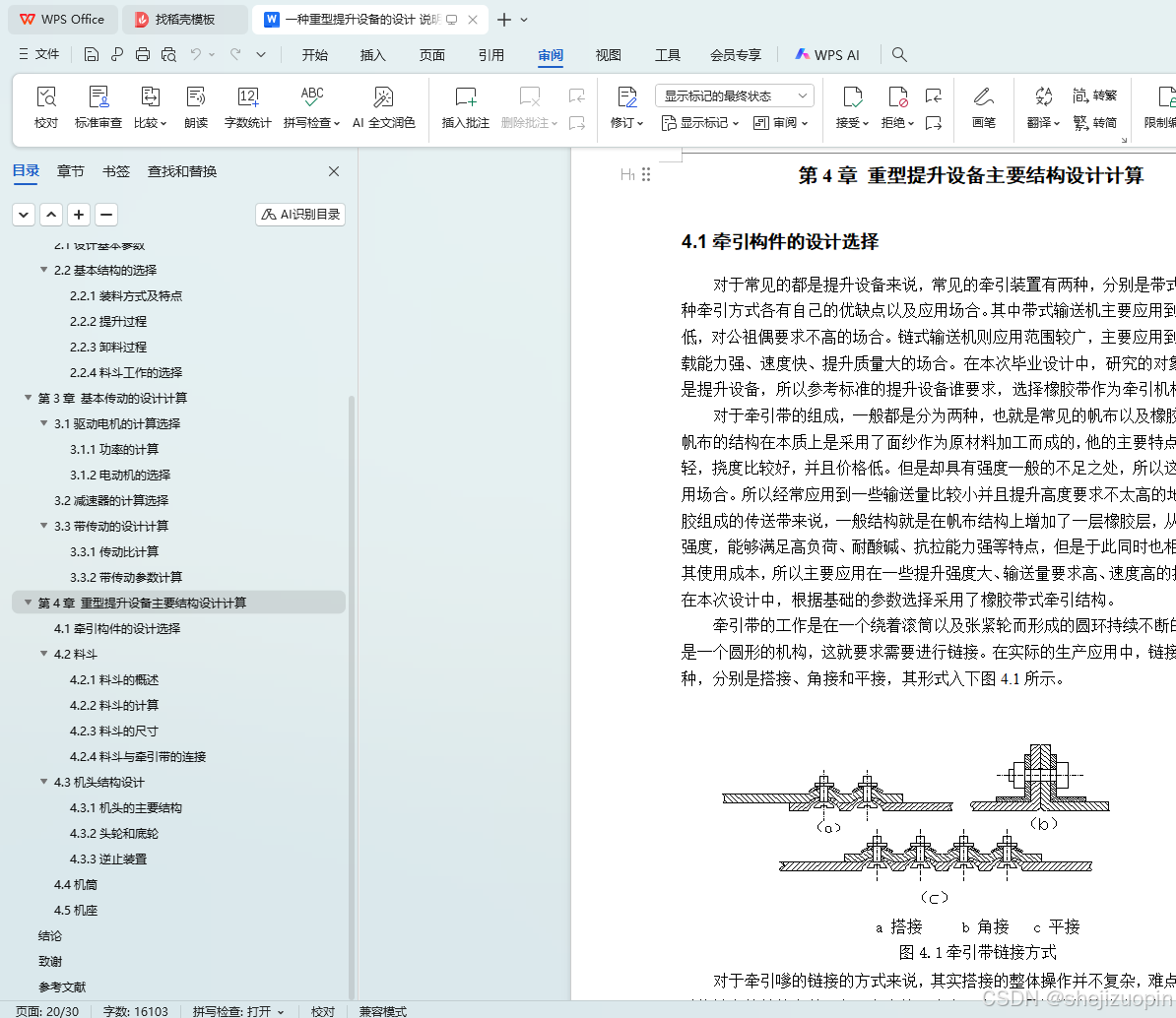Launch AI 全文润色 tool
This screenshot has width=1176, height=1018.
point(383,107)
